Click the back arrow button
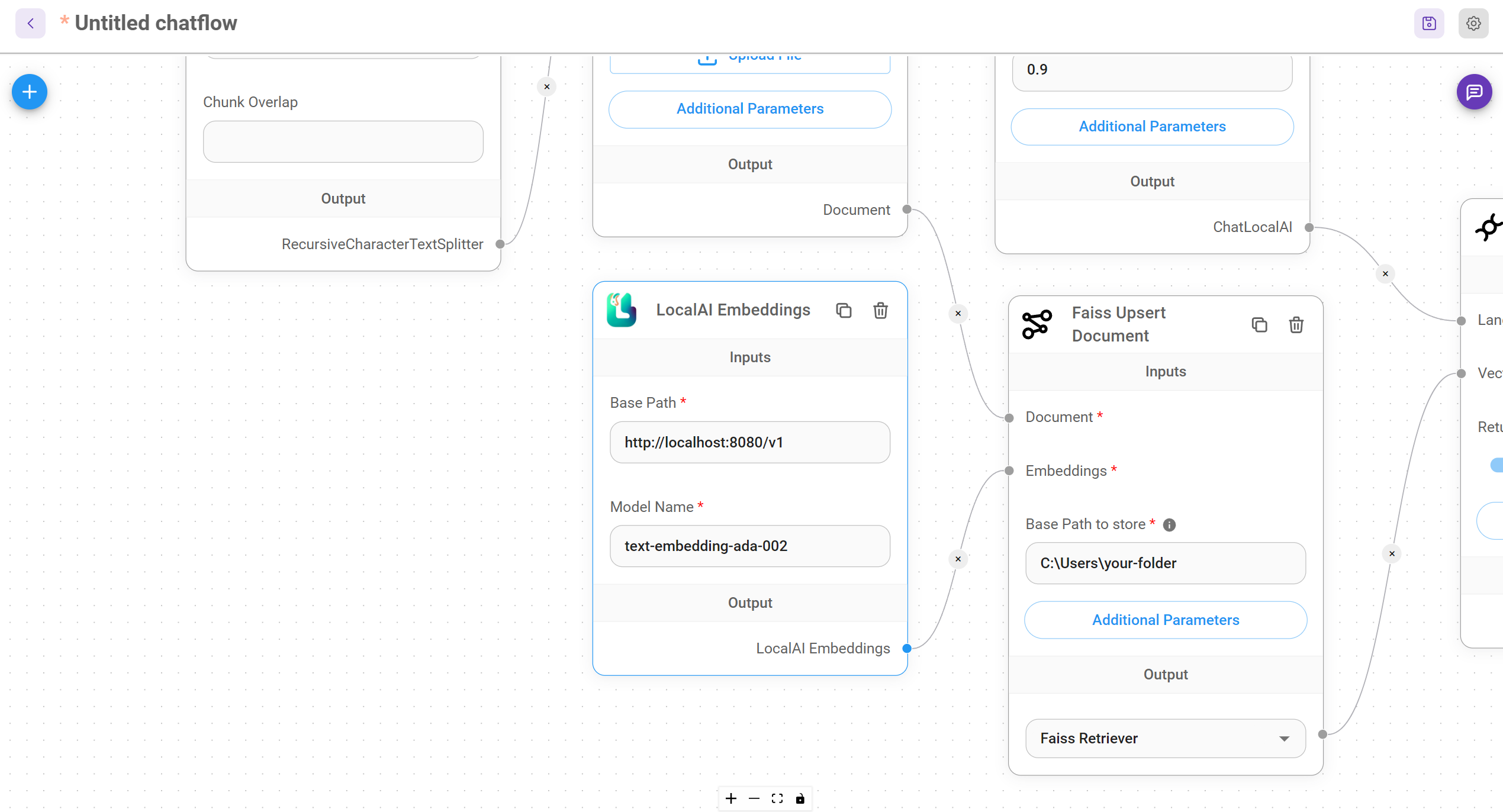The width and height of the screenshot is (1503, 812). point(30,24)
